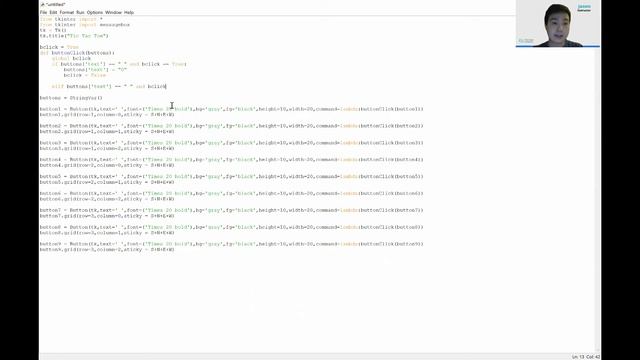Open the Options menu

click(x=95, y=13)
